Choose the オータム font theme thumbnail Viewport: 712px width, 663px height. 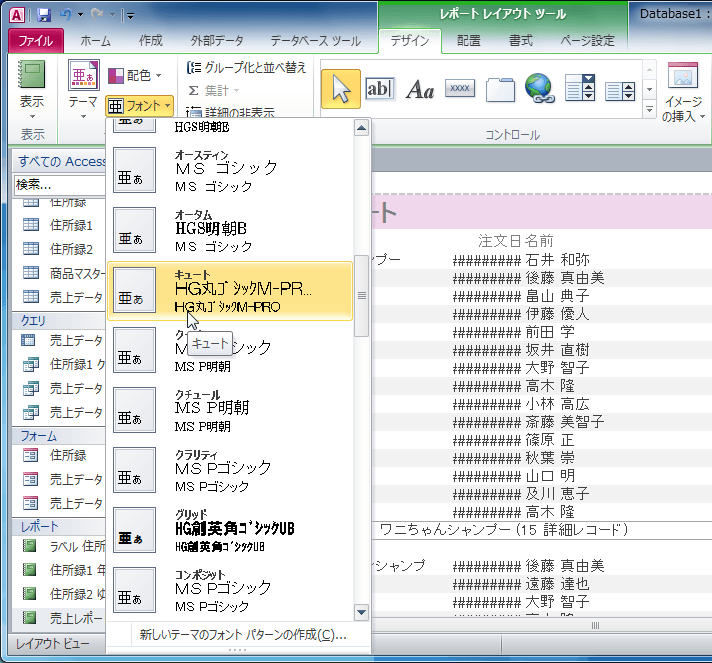click(134, 230)
